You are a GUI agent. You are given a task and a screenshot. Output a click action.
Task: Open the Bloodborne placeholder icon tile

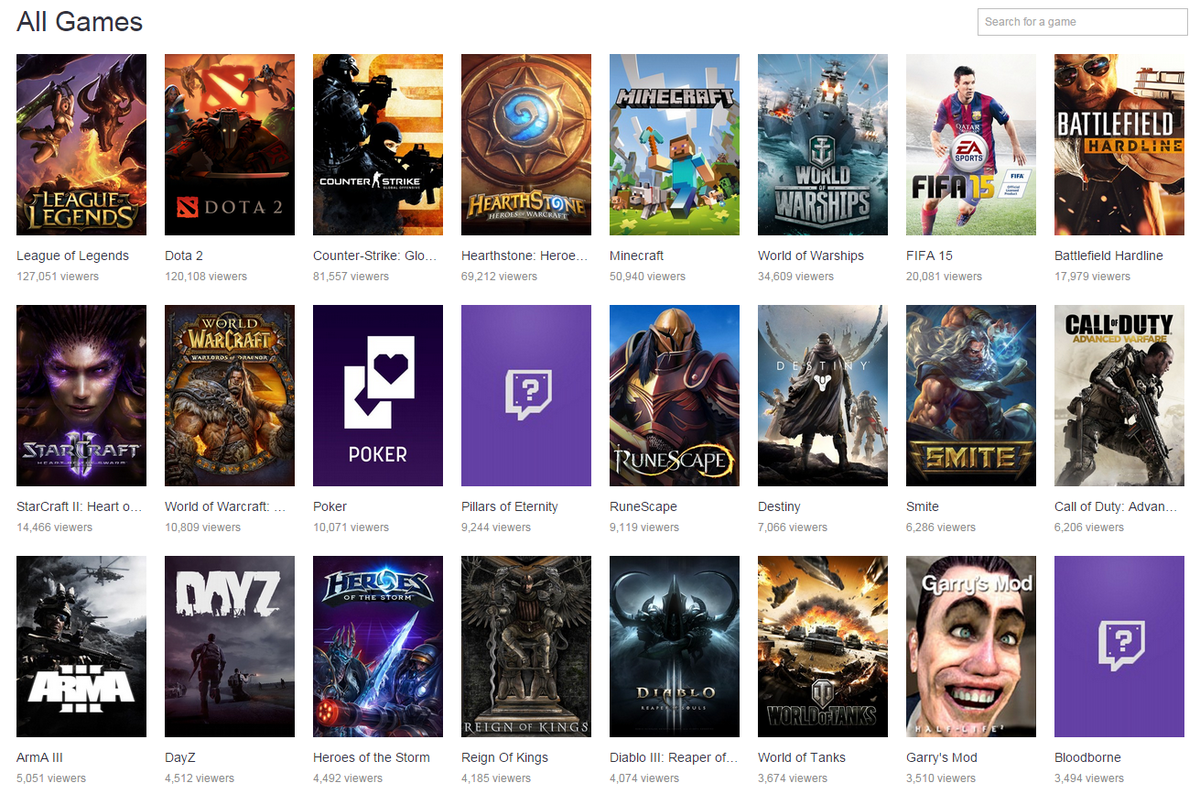pyautogui.click(x=1119, y=647)
